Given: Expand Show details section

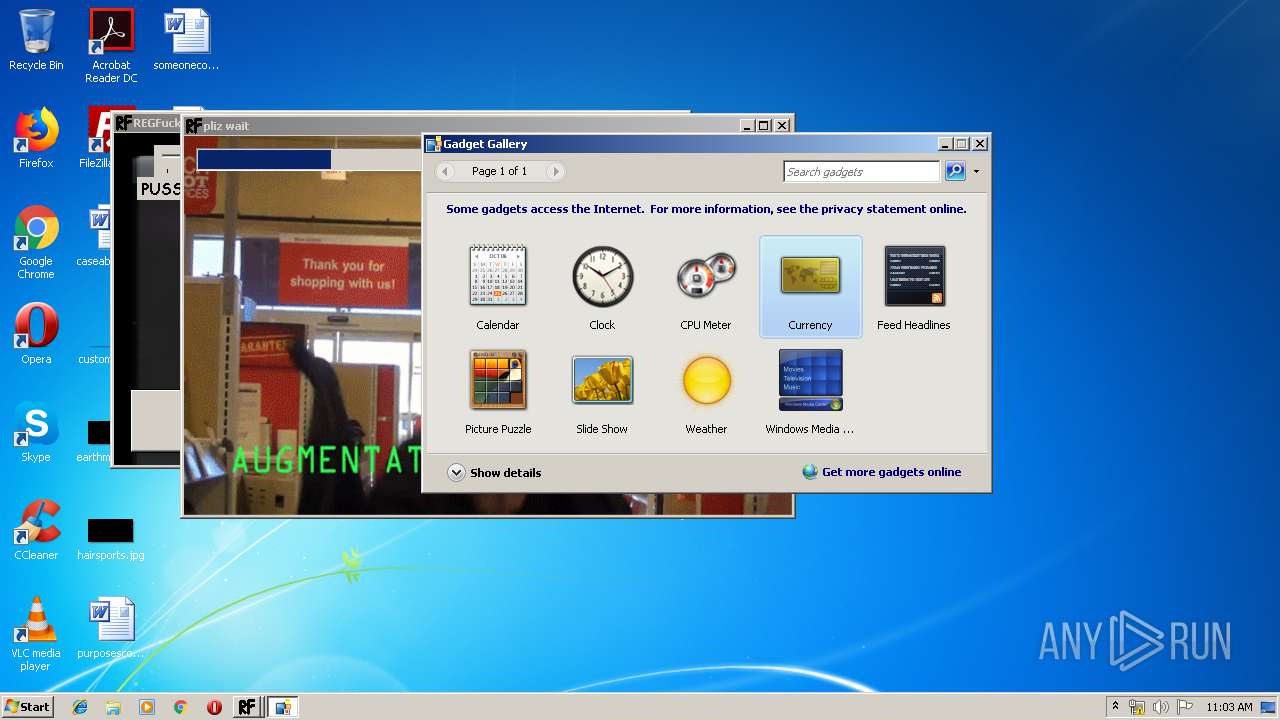Looking at the screenshot, I should (x=494, y=473).
